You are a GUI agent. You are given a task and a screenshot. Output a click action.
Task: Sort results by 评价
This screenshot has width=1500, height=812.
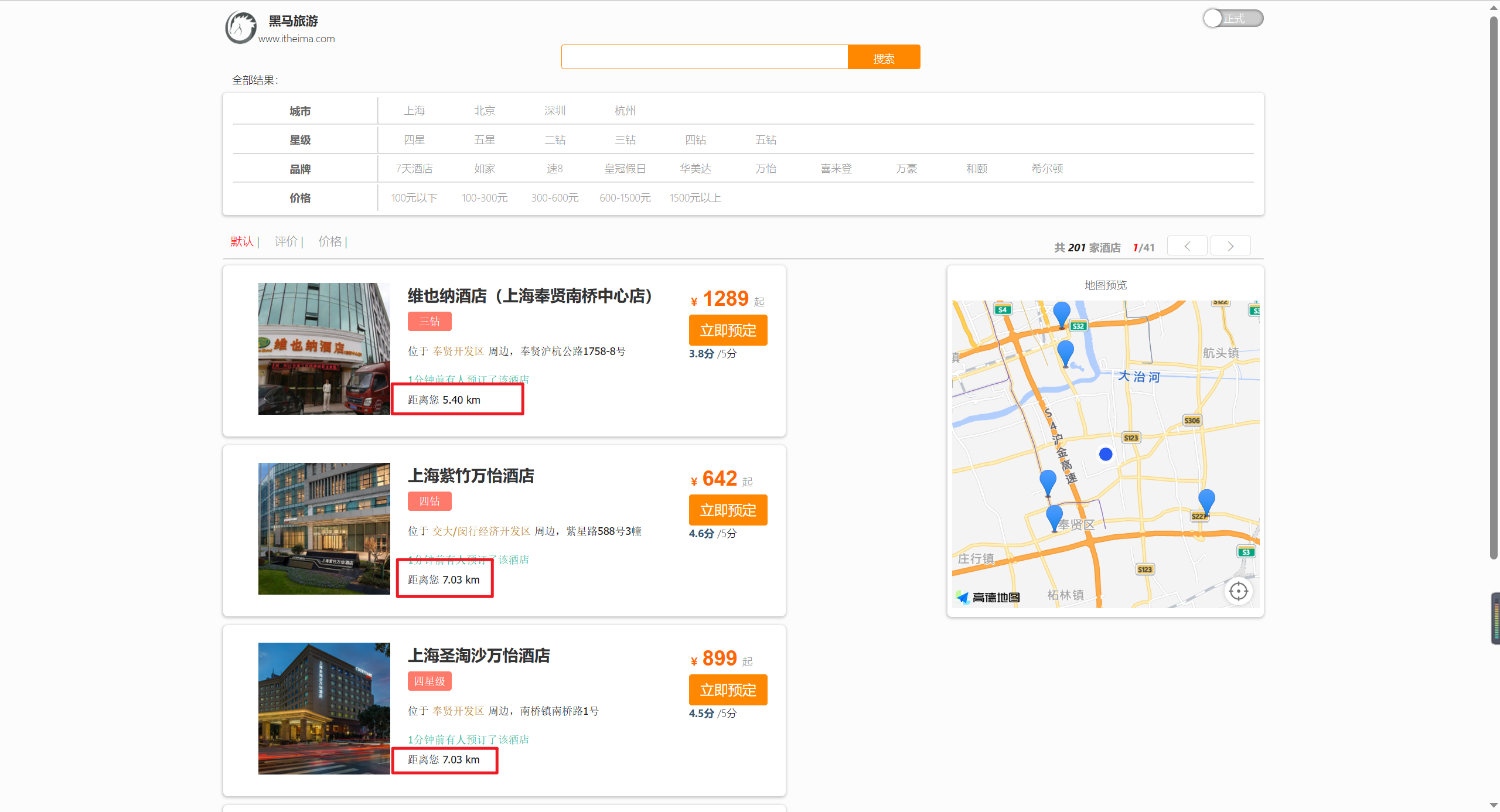coord(286,241)
